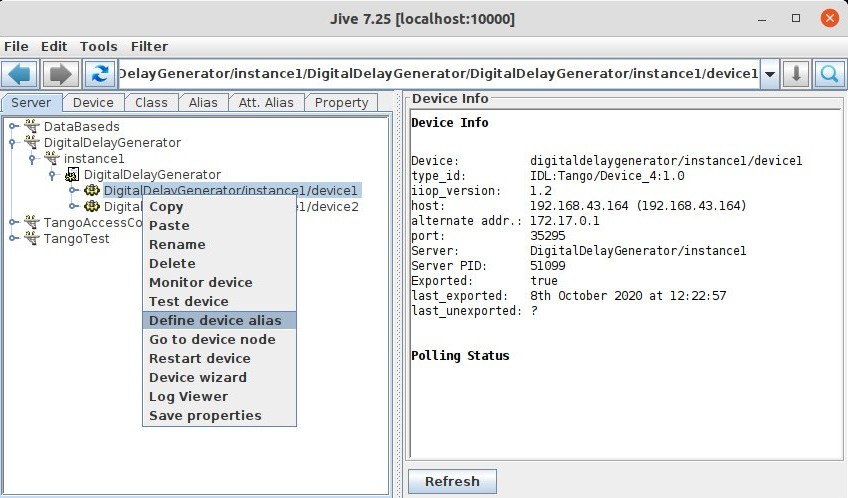Switch to the Att. Alias tab
This screenshot has width=848, height=498.
266,102
